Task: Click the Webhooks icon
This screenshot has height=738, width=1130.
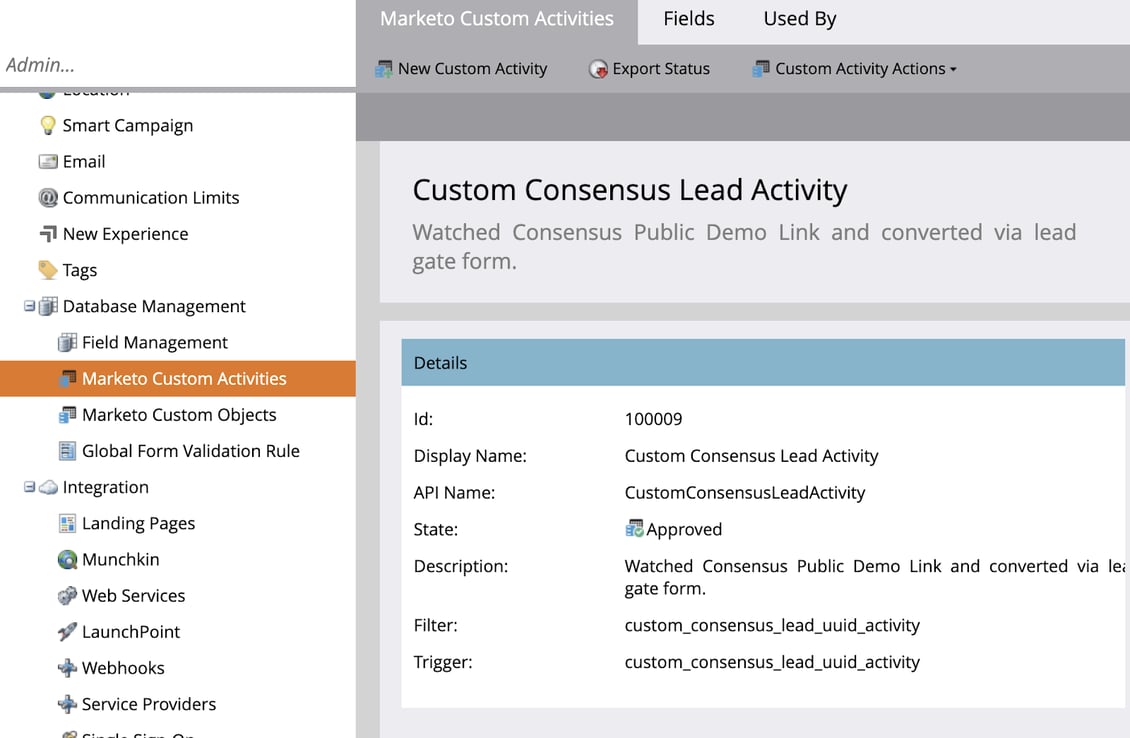Action: pyautogui.click(x=66, y=668)
